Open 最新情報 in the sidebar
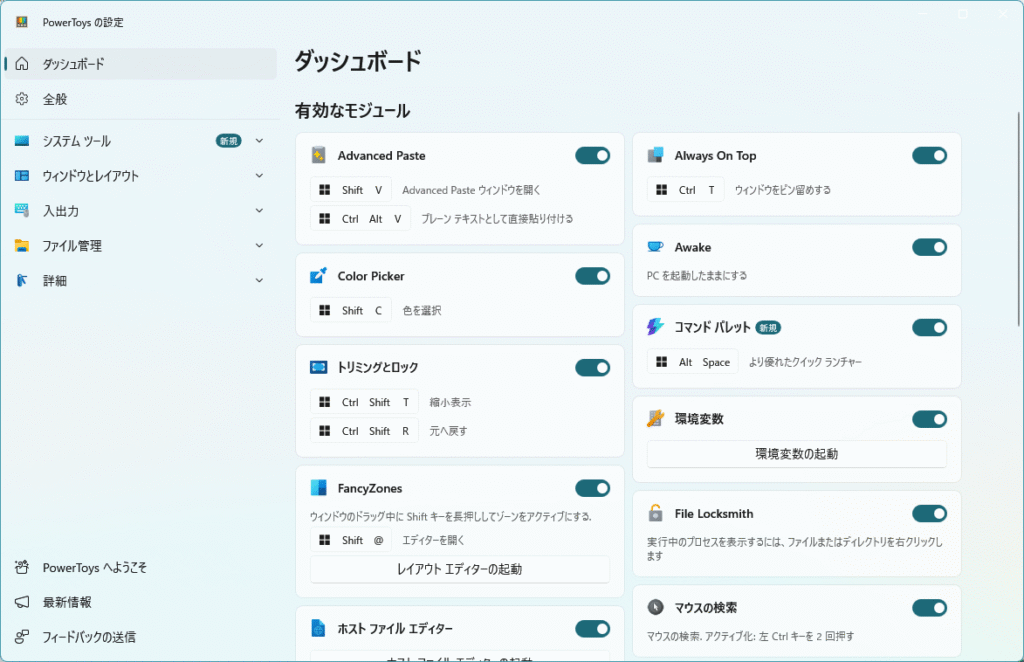The width and height of the screenshot is (1024, 662). [140, 602]
